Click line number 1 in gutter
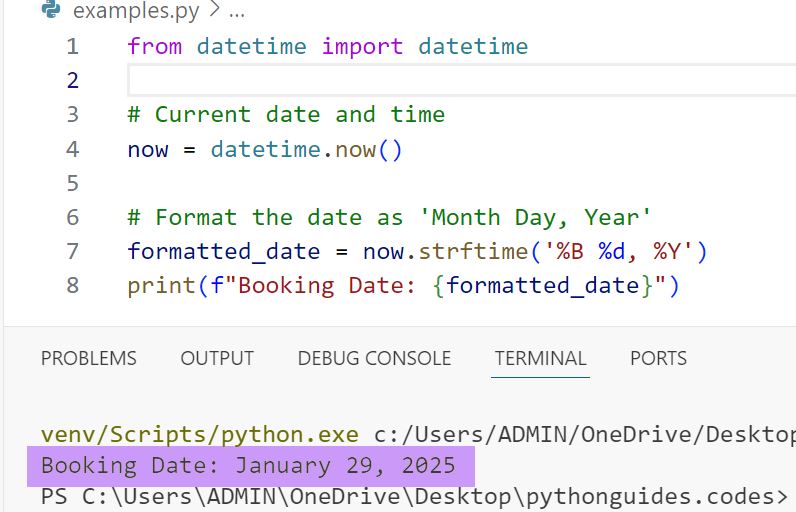The image size is (796, 512). [x=73, y=46]
